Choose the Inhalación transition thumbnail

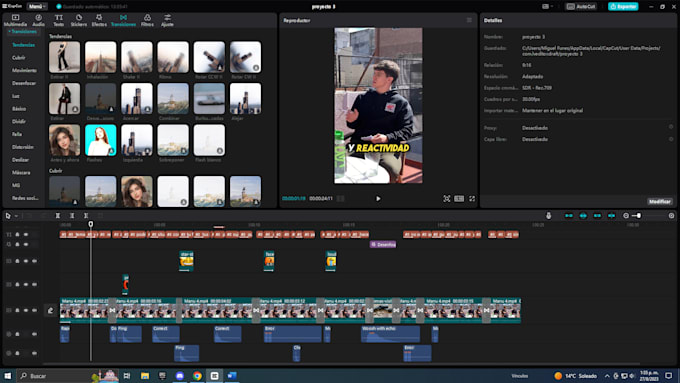click(101, 57)
